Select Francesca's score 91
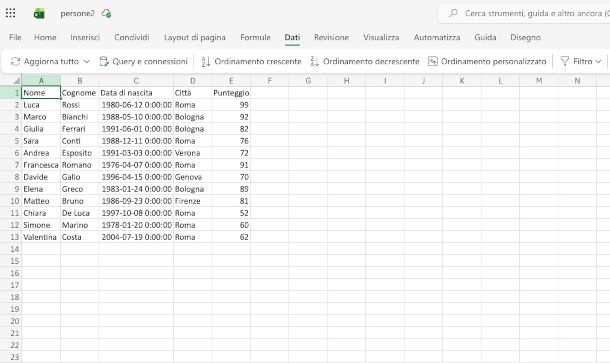 tap(231, 165)
